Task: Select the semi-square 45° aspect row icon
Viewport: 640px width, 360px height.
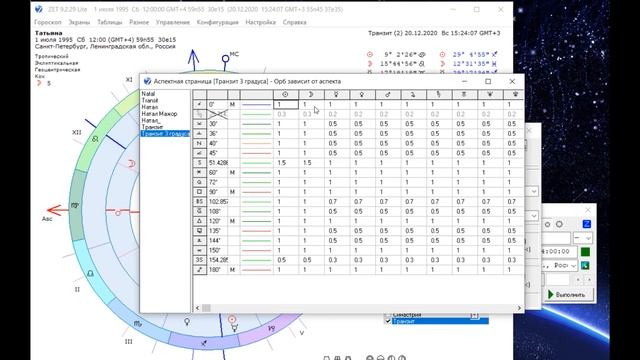Action: point(200,153)
